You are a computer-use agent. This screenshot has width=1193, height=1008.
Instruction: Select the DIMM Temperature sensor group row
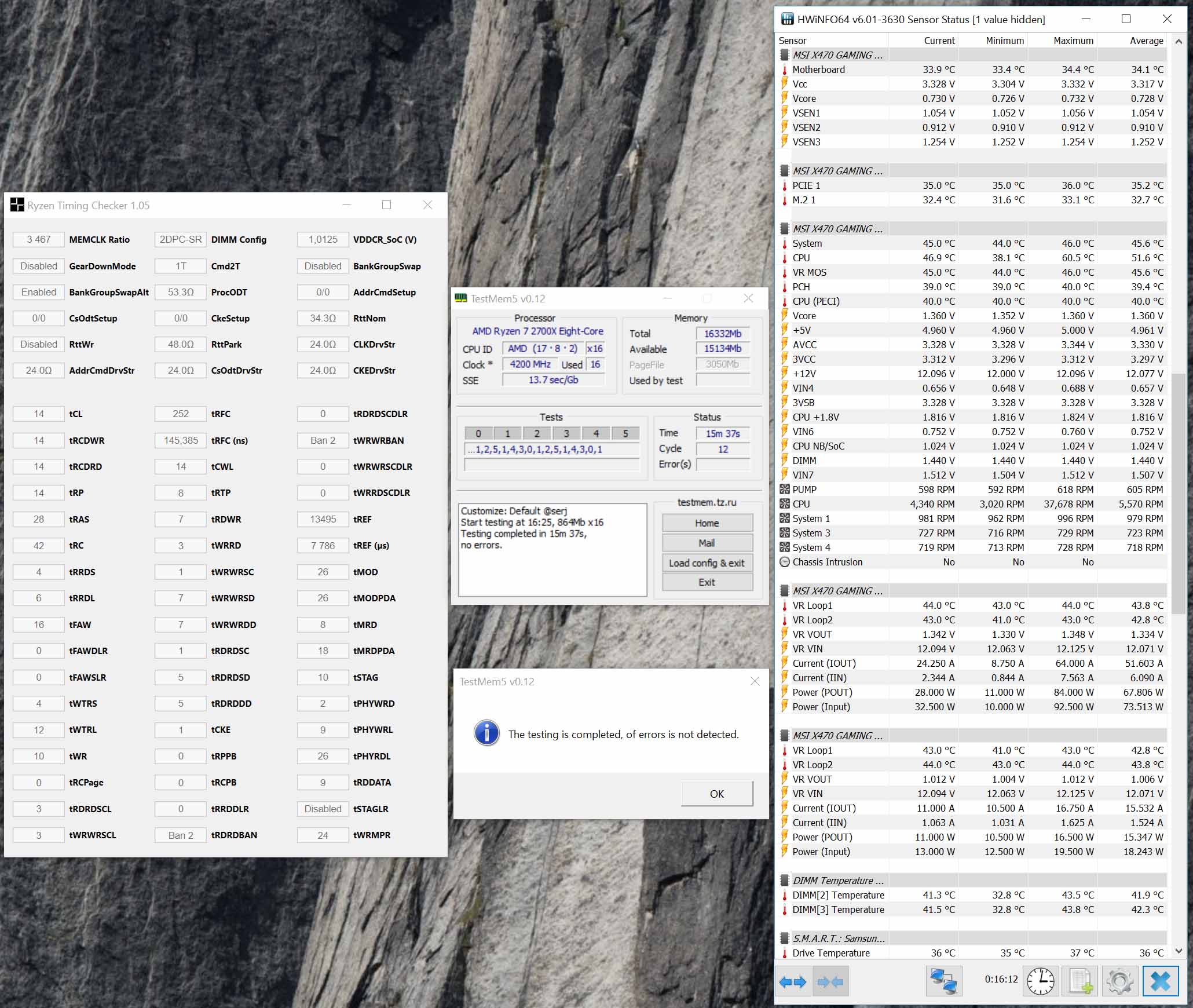point(837,881)
